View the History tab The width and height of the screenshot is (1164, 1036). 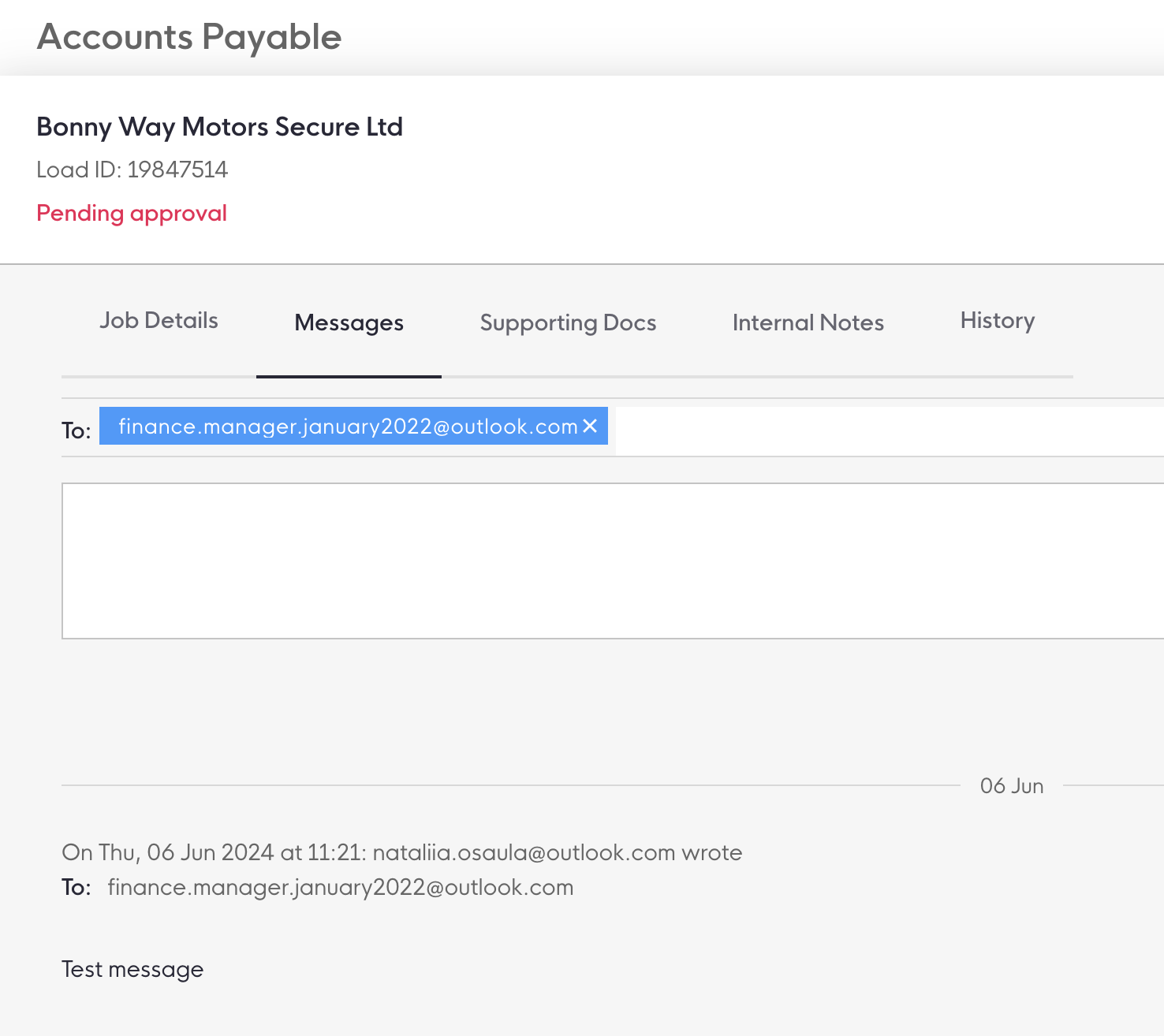997,321
